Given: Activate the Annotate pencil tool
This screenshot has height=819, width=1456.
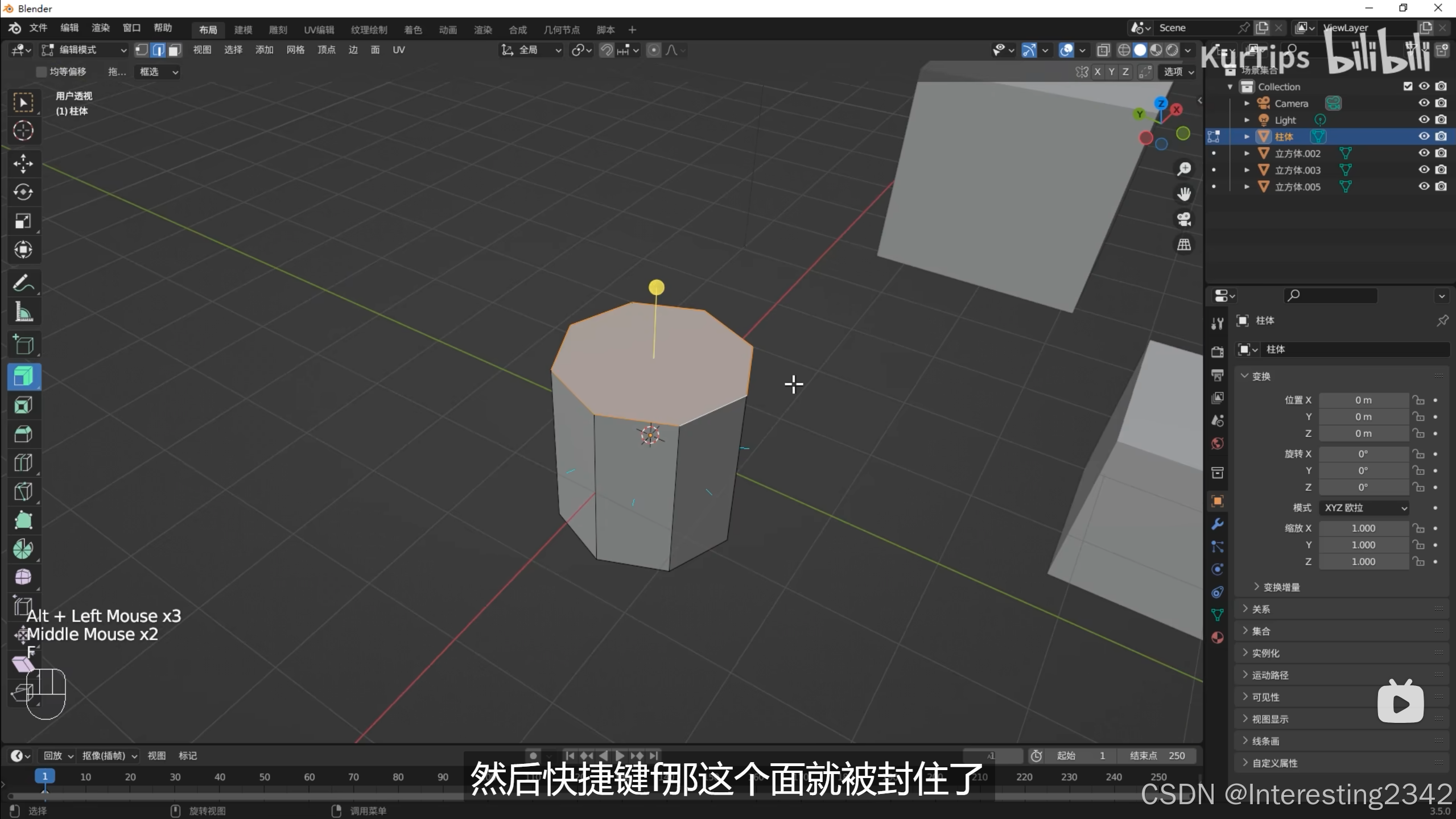Looking at the screenshot, I should (23, 283).
